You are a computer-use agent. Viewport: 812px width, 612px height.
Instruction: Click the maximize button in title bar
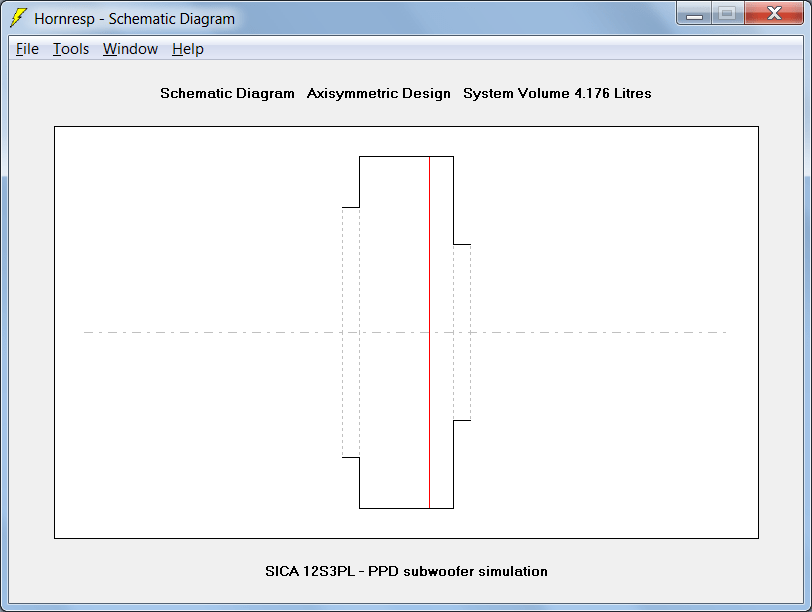point(728,13)
